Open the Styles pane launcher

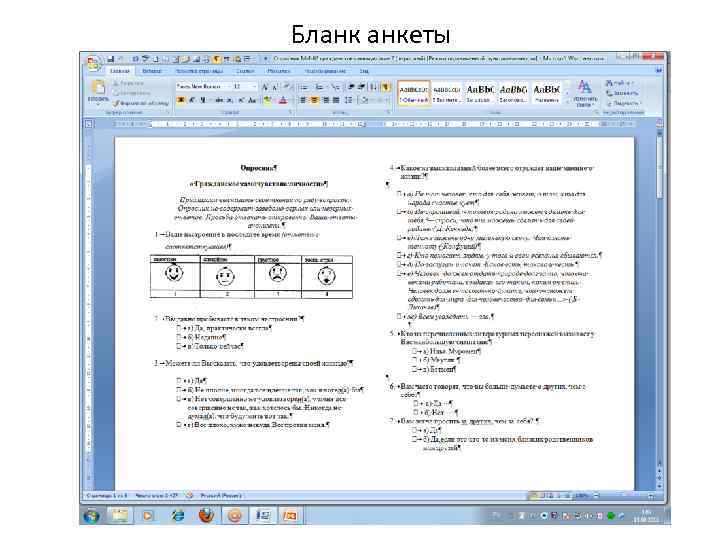coord(596,112)
